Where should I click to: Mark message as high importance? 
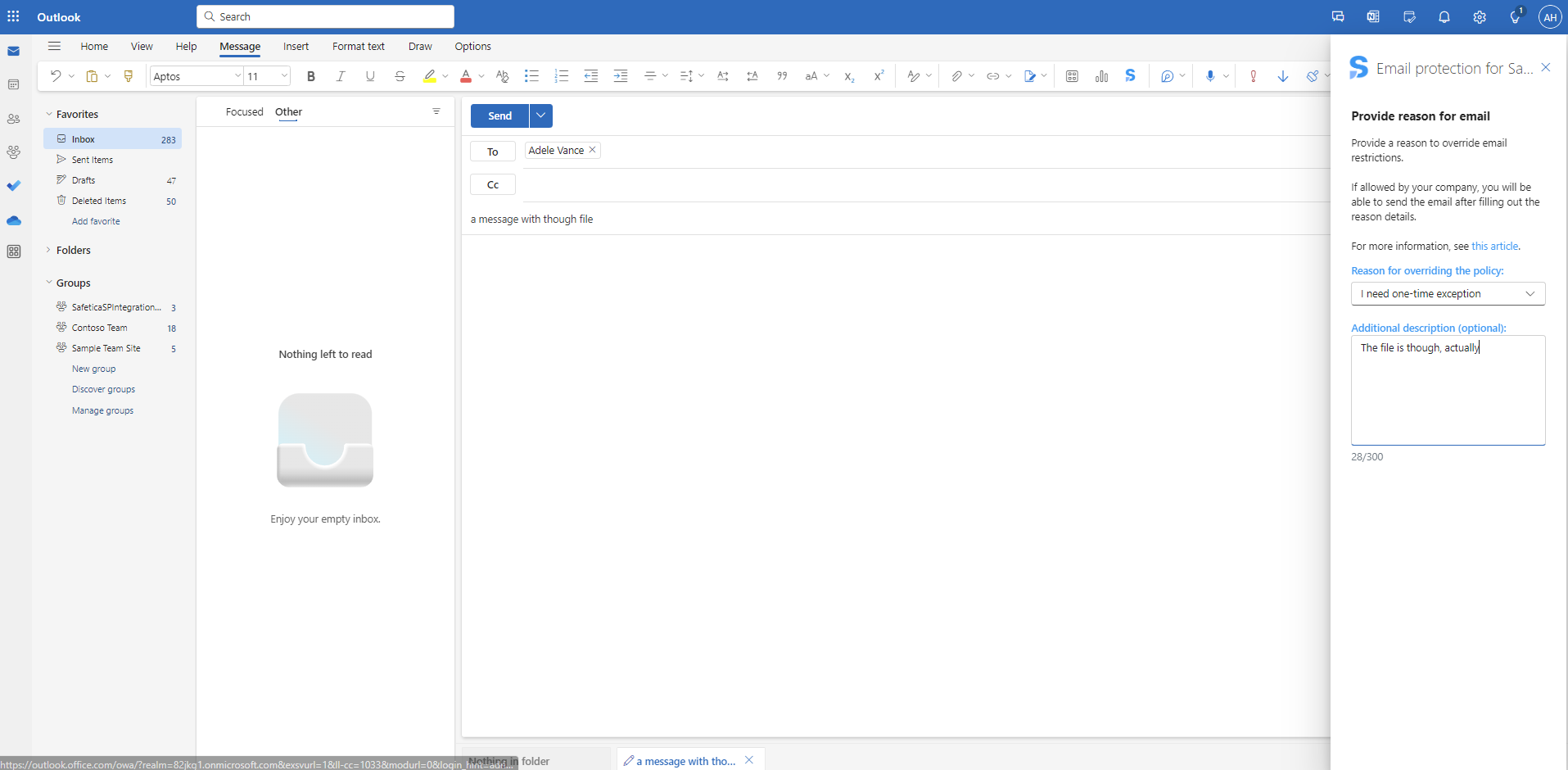1253,76
